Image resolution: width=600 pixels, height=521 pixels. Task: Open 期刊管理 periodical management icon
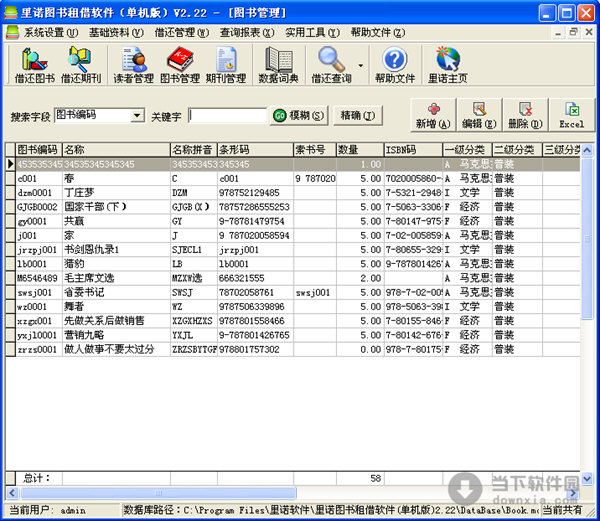click(226, 65)
